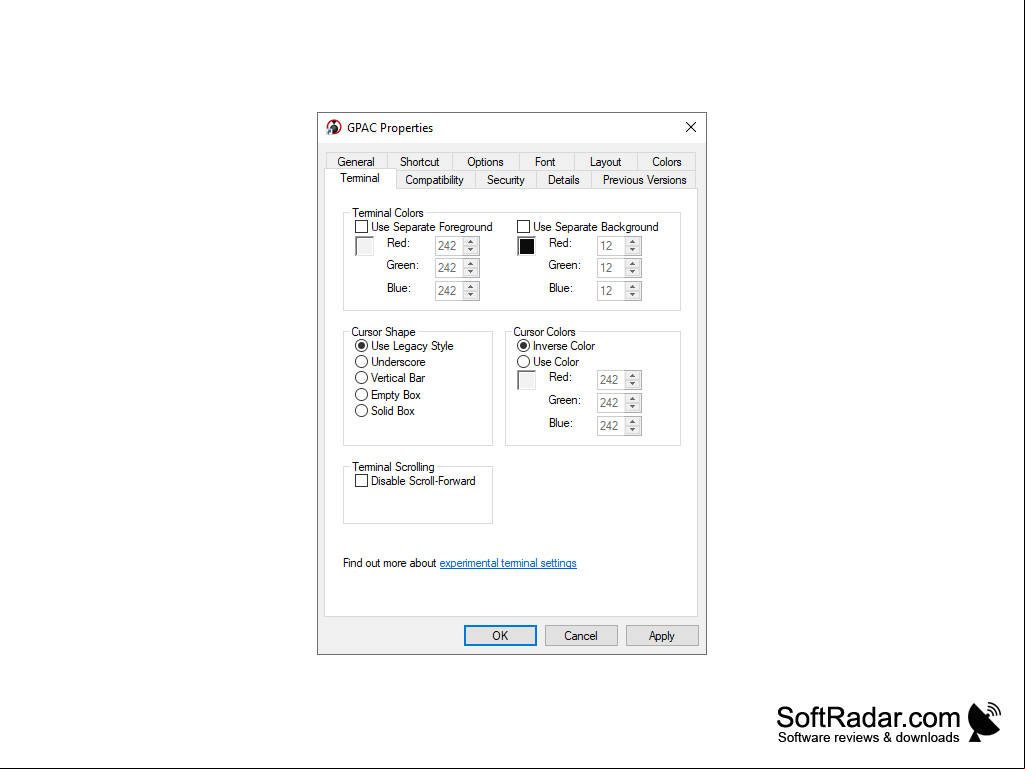Screen dimensions: 1025x769
Task: Tick the Disable Scroll-Forward checkbox
Action: click(x=361, y=481)
